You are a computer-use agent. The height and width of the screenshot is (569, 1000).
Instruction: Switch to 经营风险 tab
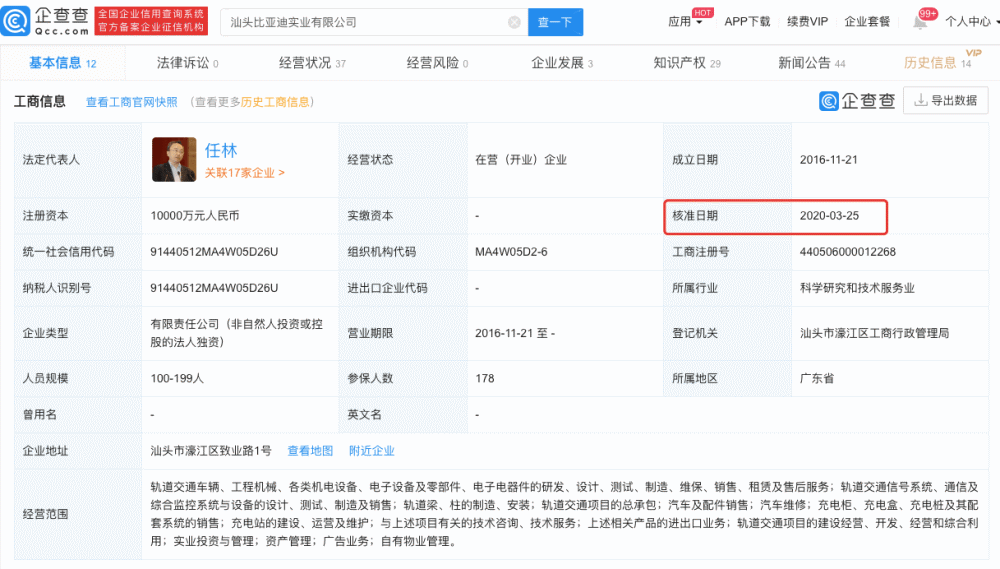(438, 63)
